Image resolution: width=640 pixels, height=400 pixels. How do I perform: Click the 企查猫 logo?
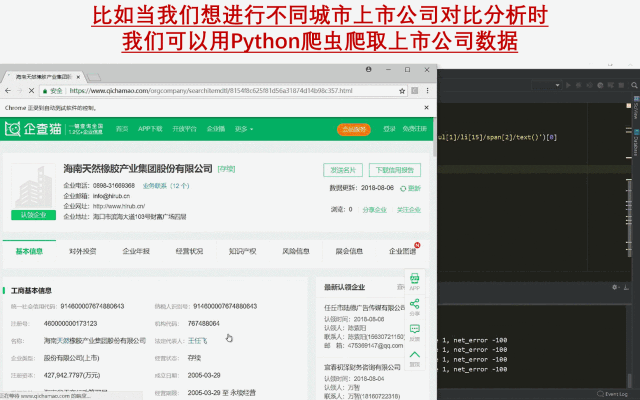pos(33,129)
